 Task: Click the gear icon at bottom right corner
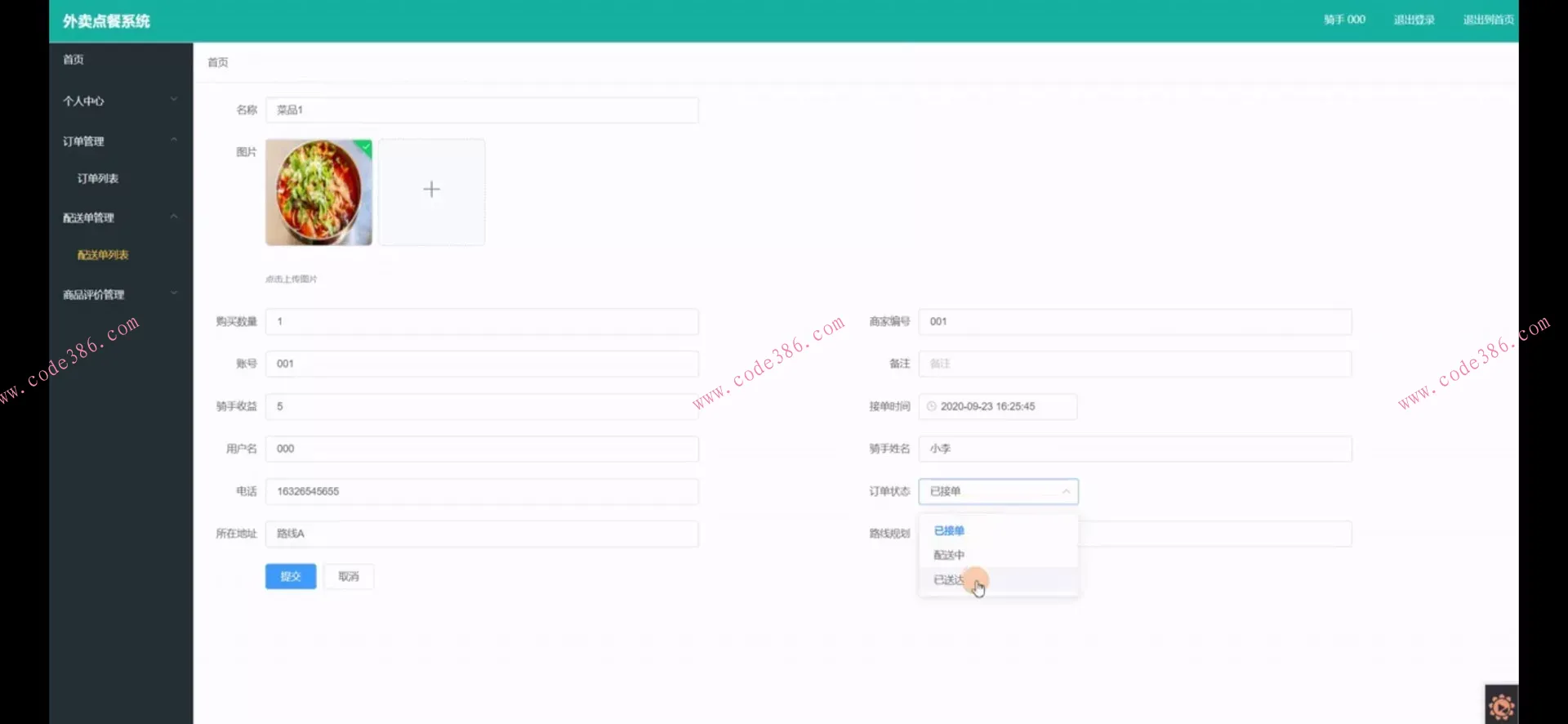pyautogui.click(x=1501, y=706)
